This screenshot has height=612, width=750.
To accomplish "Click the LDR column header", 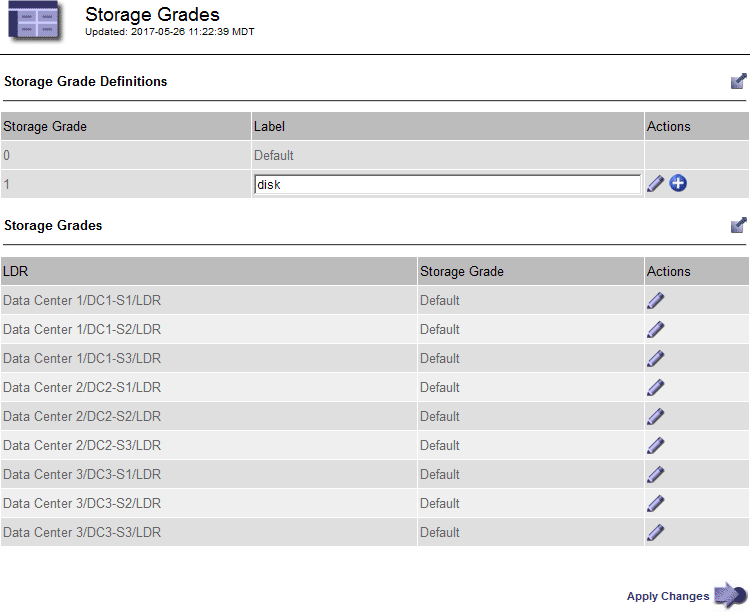I will coord(15,271).
